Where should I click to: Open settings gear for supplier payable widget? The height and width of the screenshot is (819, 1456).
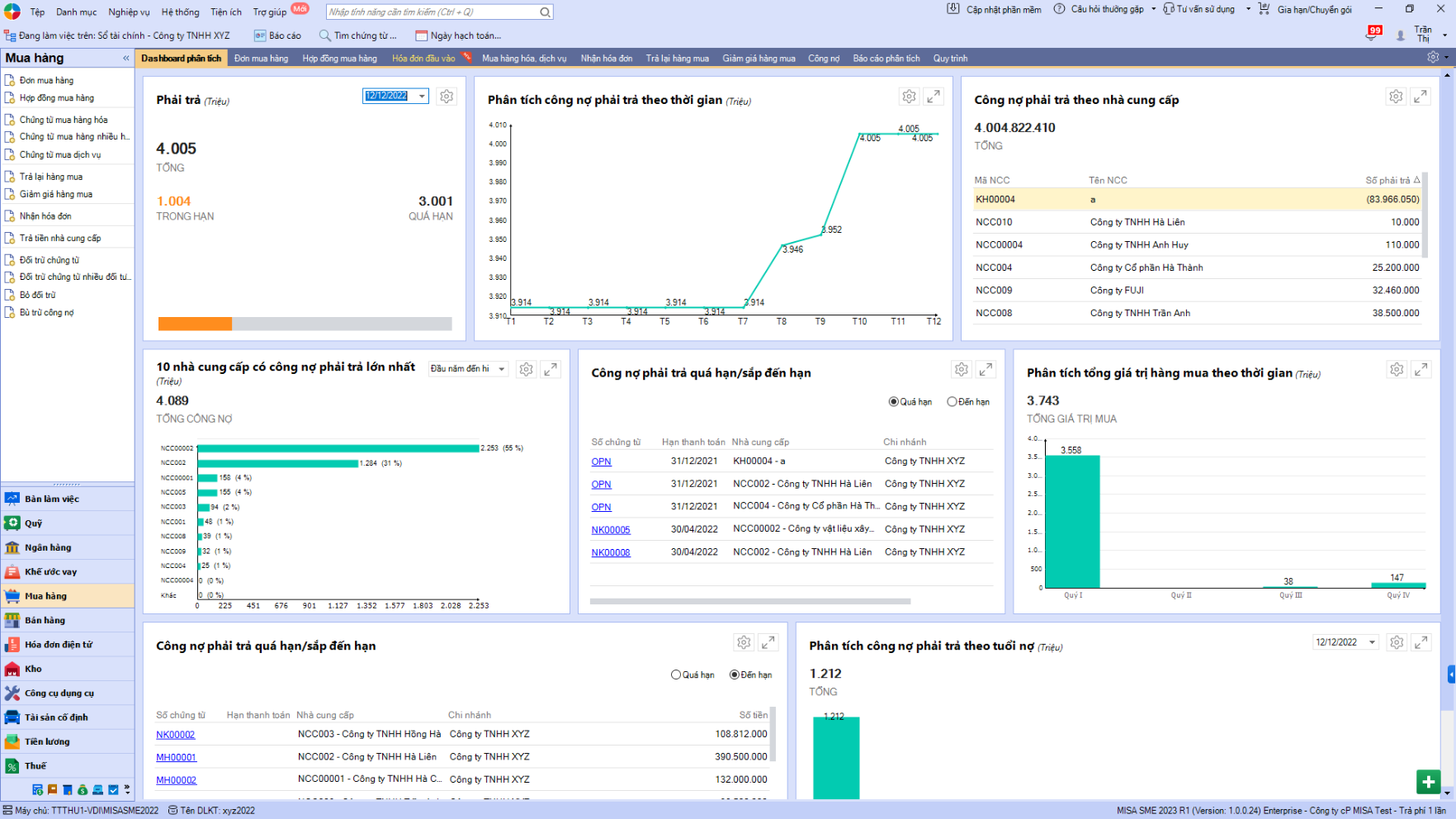coord(1396,97)
